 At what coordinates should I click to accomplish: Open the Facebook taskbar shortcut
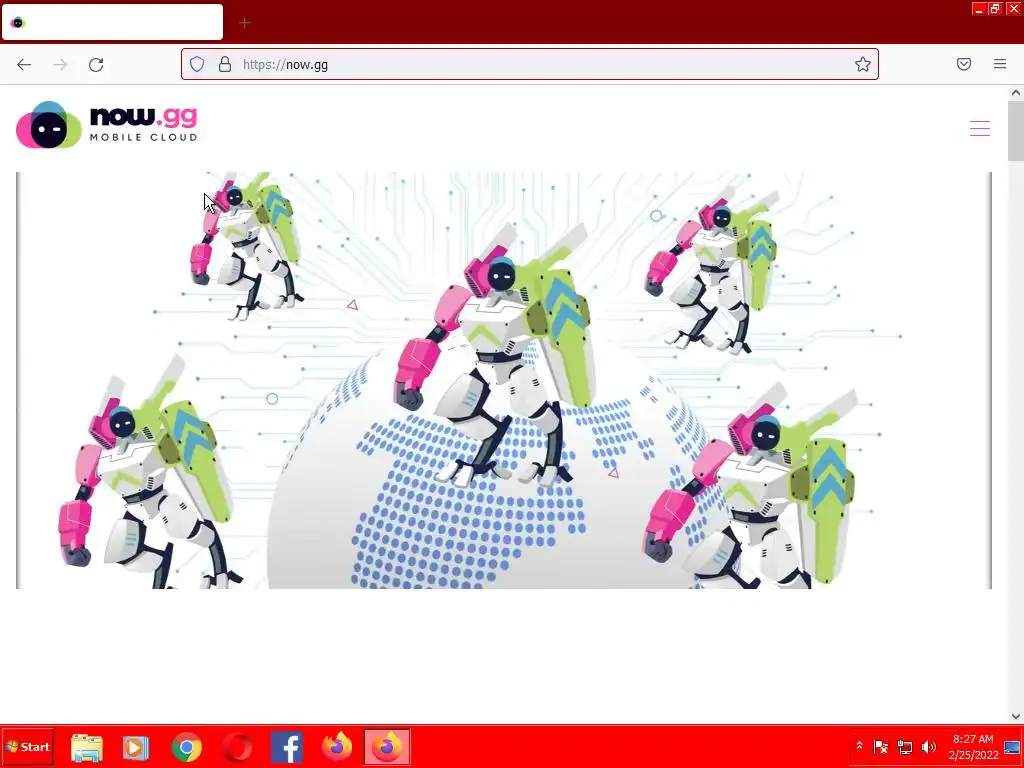(287, 747)
